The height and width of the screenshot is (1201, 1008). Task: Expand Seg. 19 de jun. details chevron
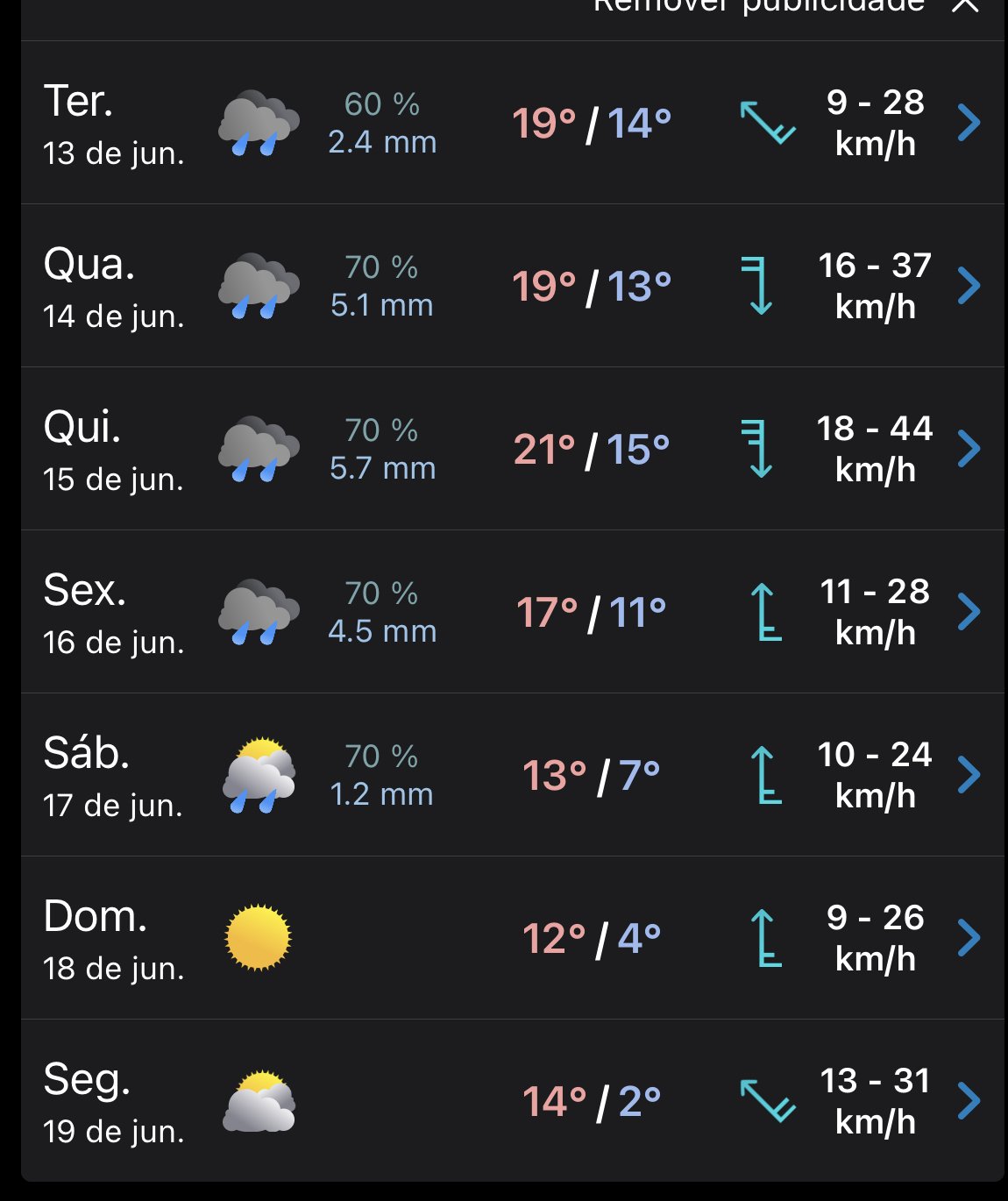pyautogui.click(x=969, y=1101)
